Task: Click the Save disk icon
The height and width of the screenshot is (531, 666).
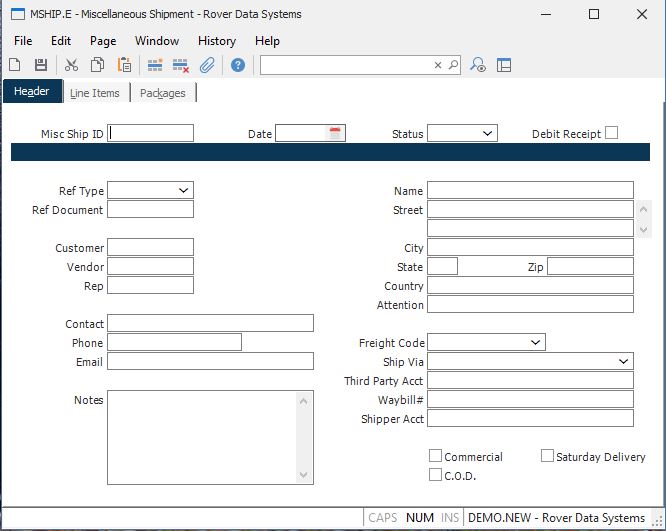Action: click(x=41, y=65)
